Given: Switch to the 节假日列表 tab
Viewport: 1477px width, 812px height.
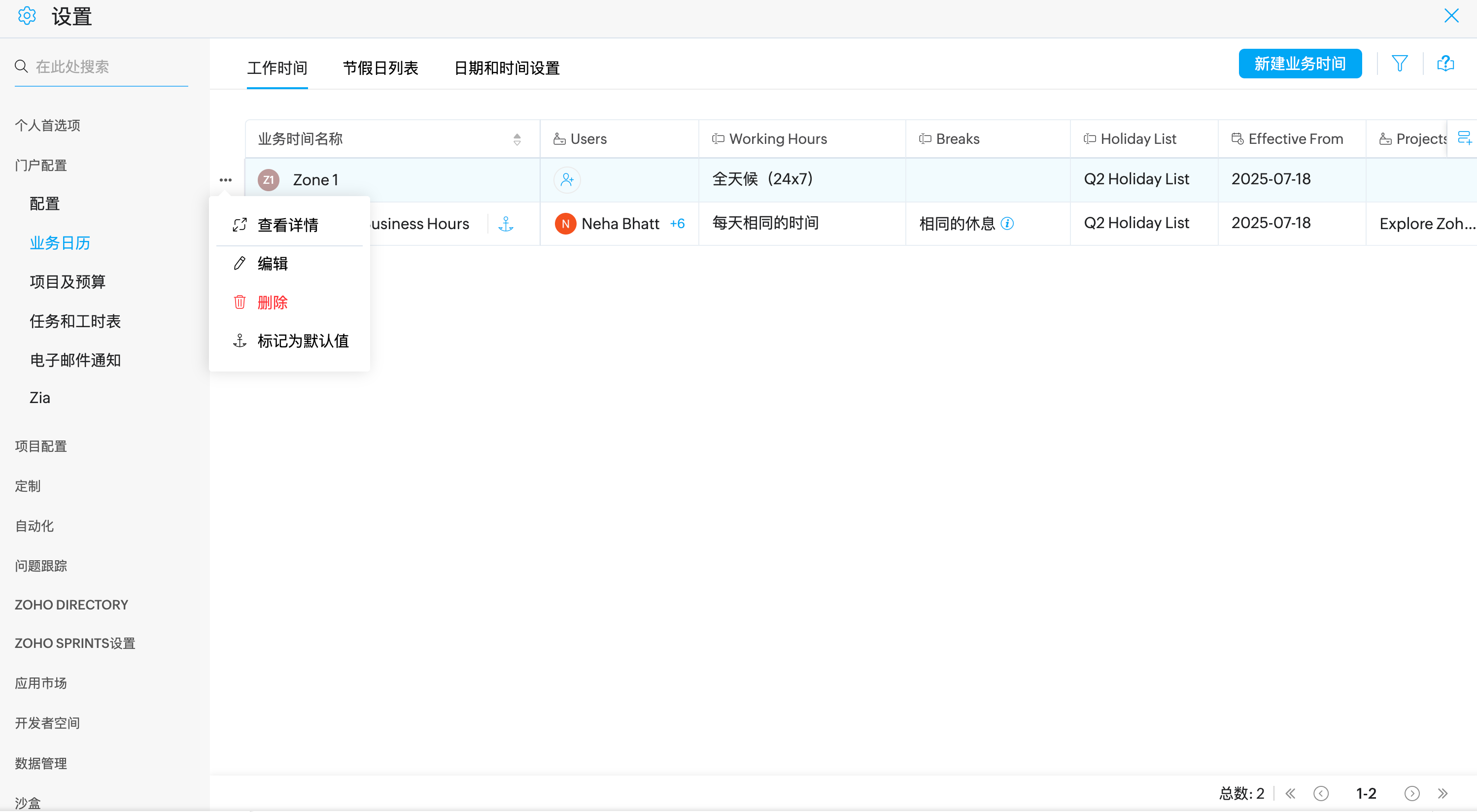Looking at the screenshot, I should [380, 68].
